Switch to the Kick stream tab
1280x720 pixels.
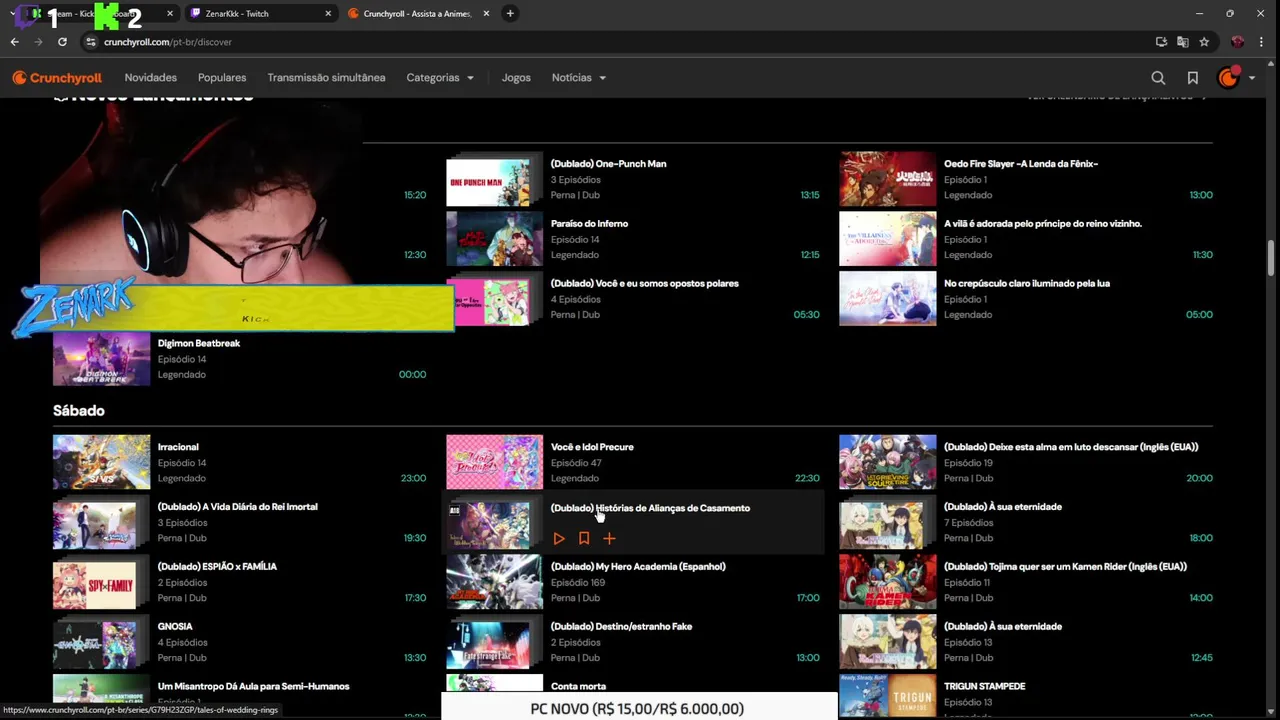tap(100, 14)
